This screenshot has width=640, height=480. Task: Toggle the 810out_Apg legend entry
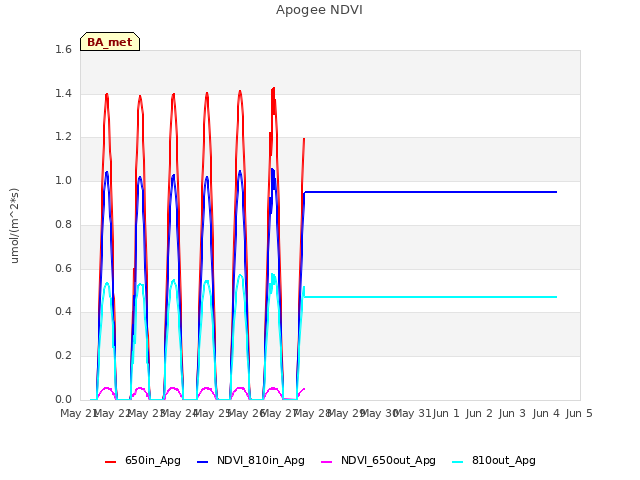(494, 460)
